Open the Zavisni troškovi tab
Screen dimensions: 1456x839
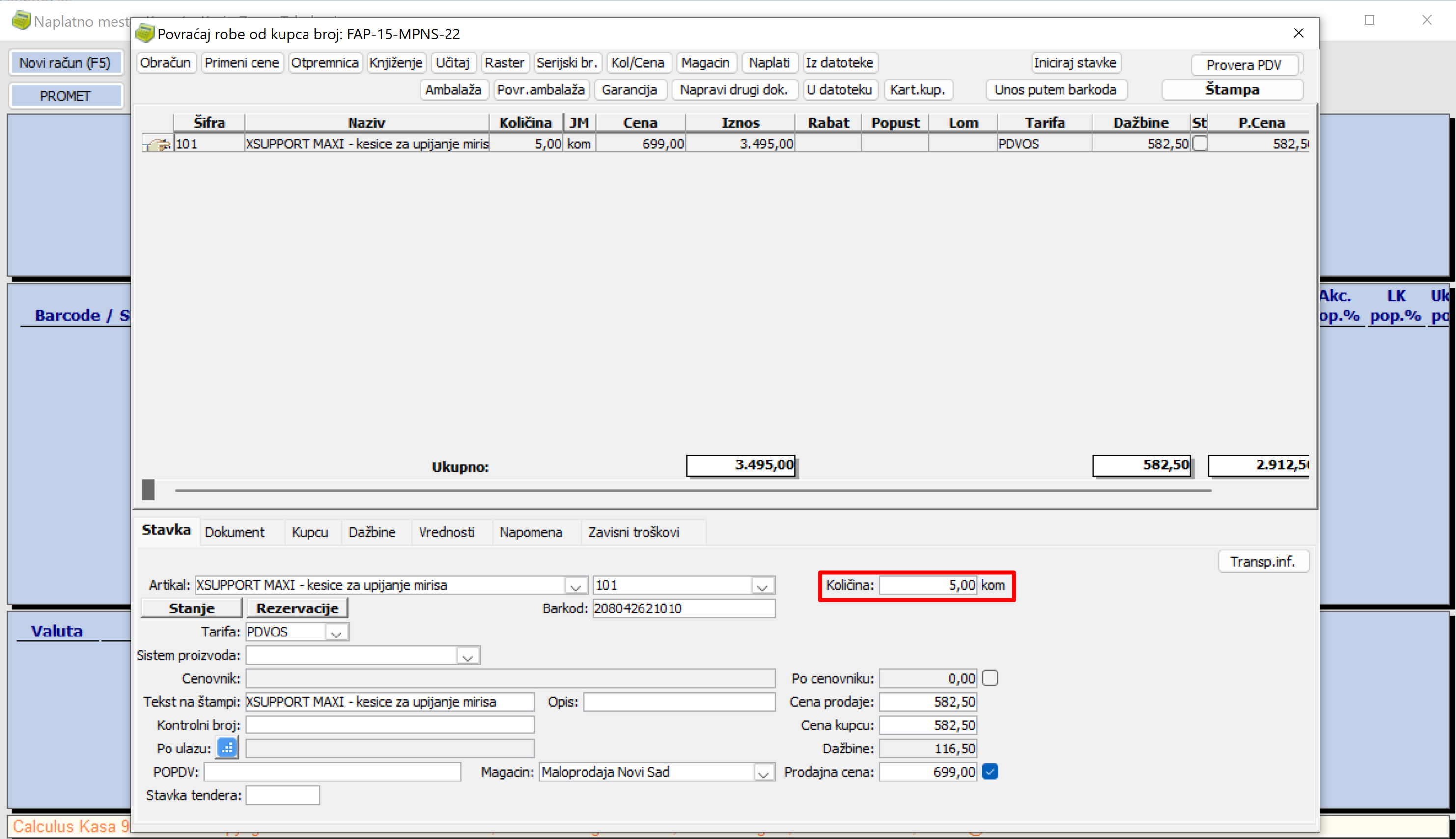[633, 532]
